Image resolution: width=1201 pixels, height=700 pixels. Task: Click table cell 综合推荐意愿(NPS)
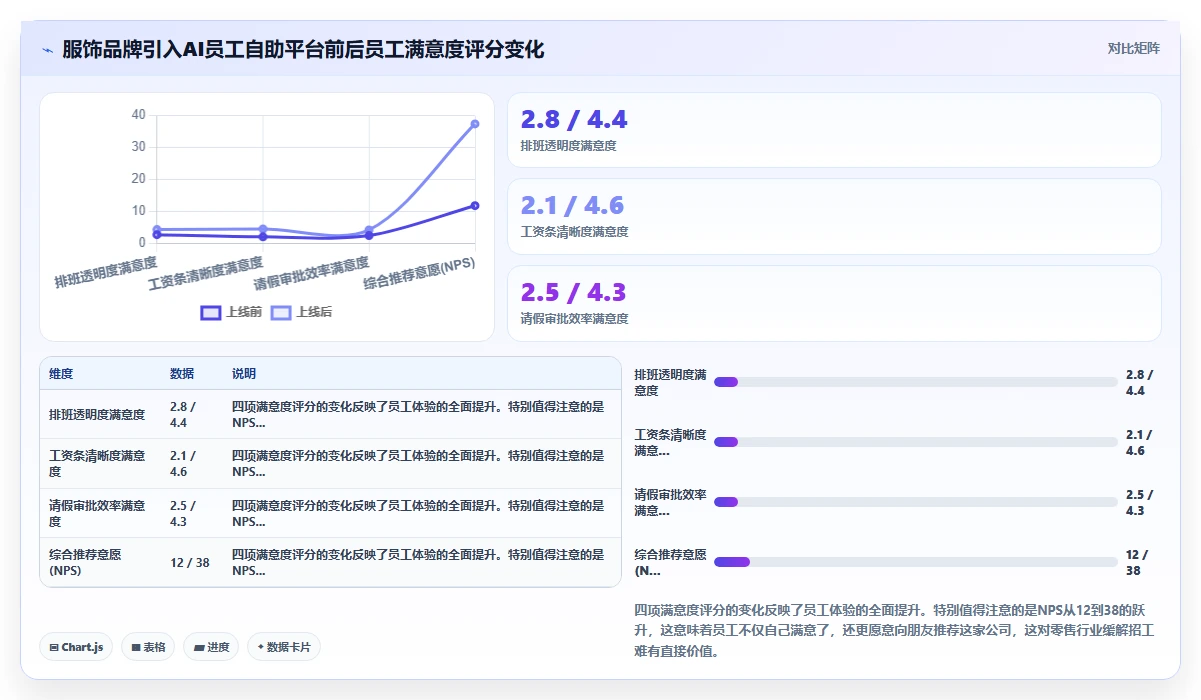(x=100, y=562)
